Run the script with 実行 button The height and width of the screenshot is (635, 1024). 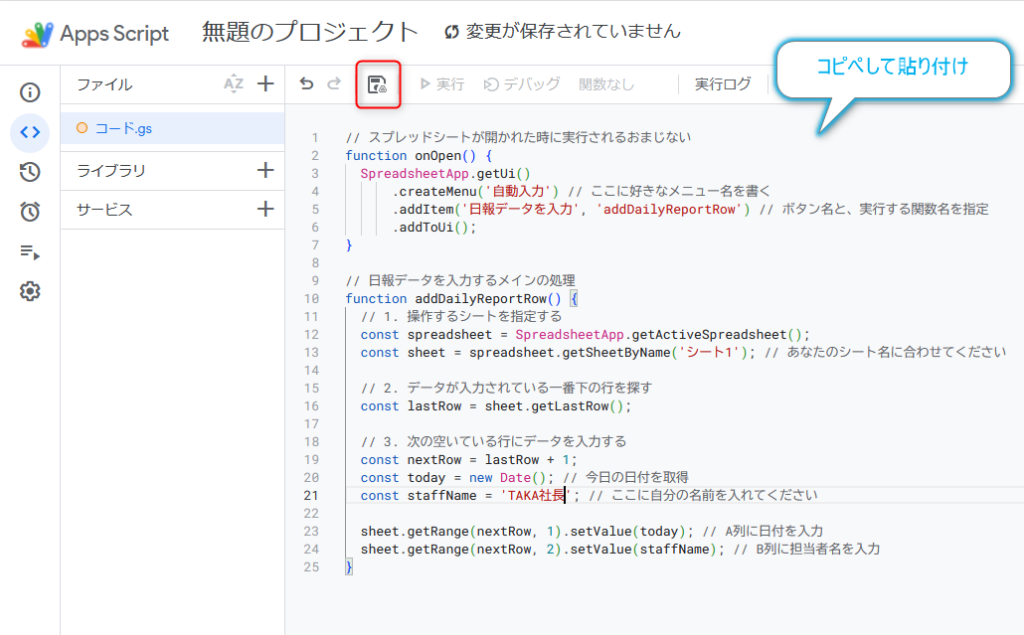click(x=442, y=84)
